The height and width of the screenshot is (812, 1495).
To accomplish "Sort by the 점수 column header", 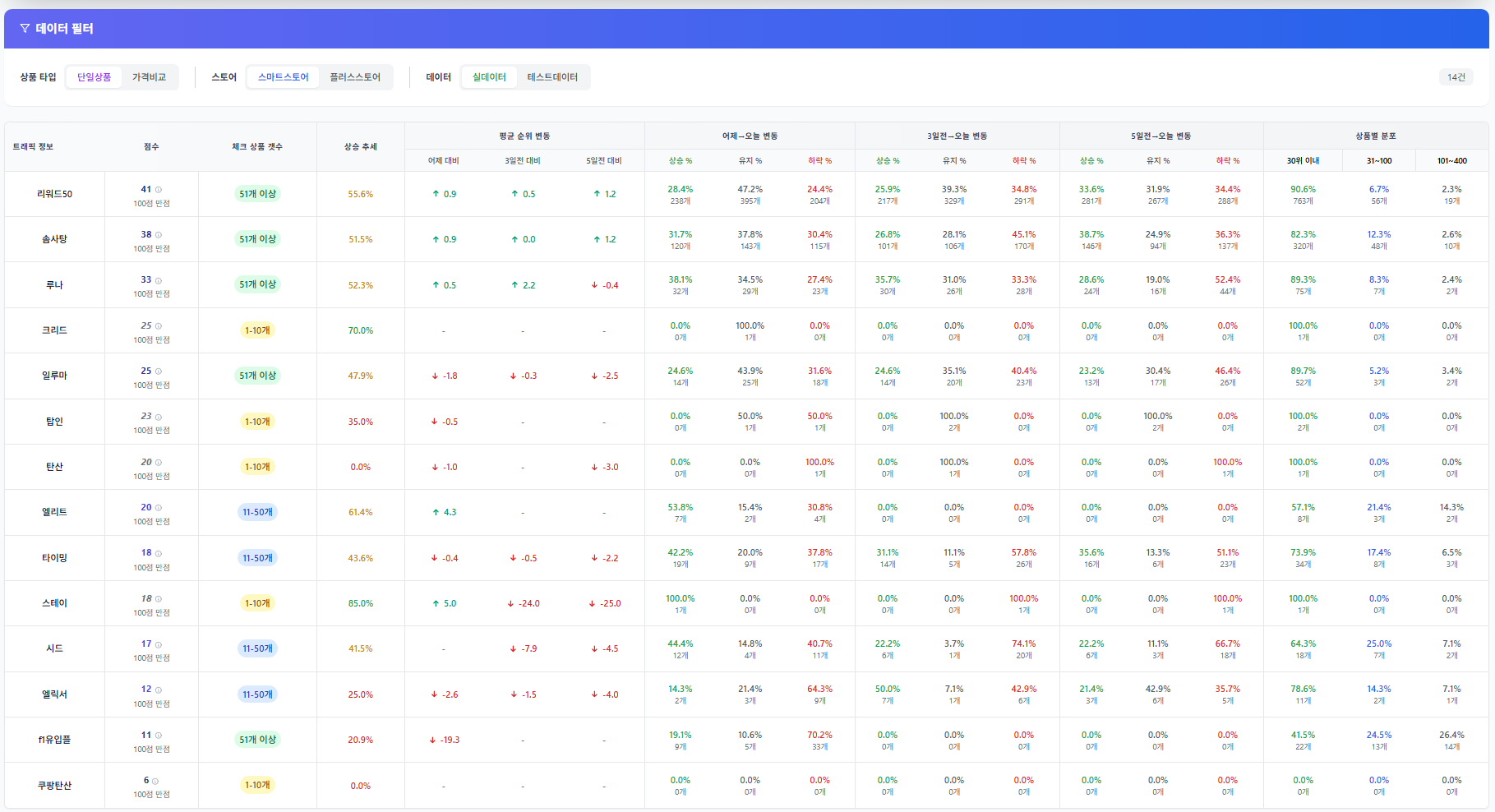I will pyautogui.click(x=151, y=147).
